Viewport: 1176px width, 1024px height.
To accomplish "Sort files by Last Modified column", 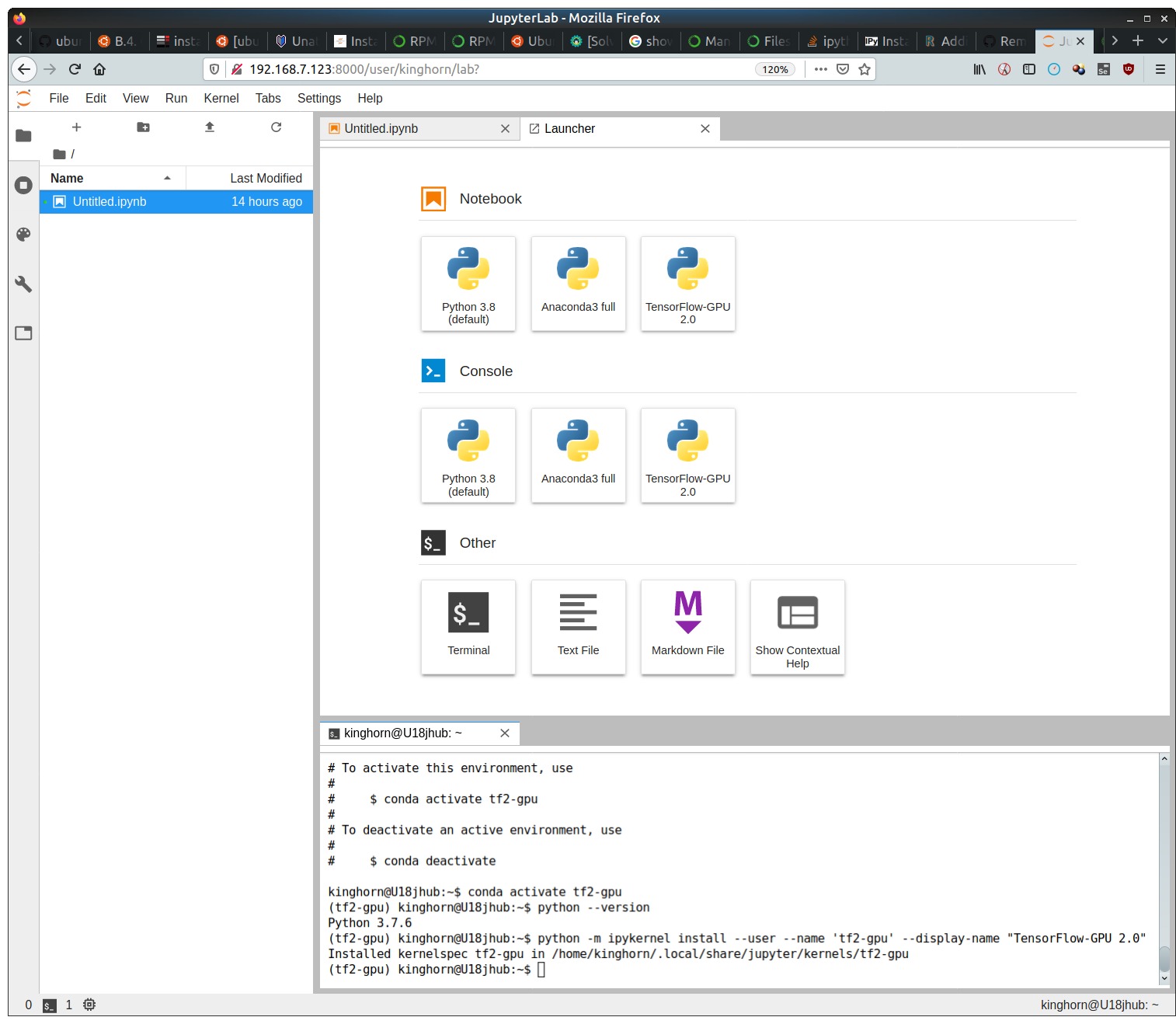I will click(250, 178).
